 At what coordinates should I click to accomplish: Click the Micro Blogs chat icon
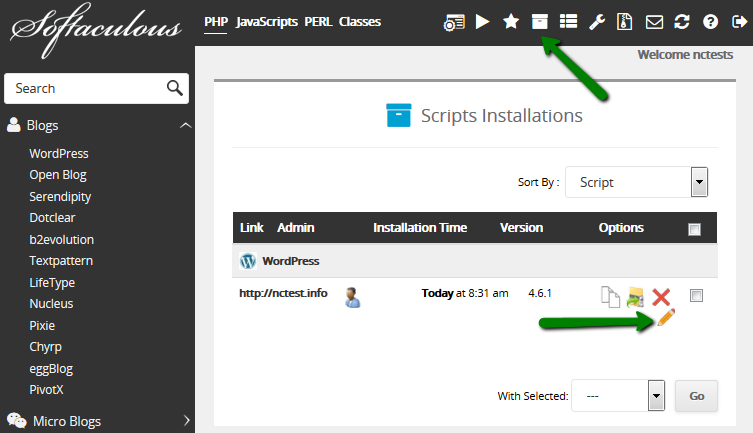[17, 421]
